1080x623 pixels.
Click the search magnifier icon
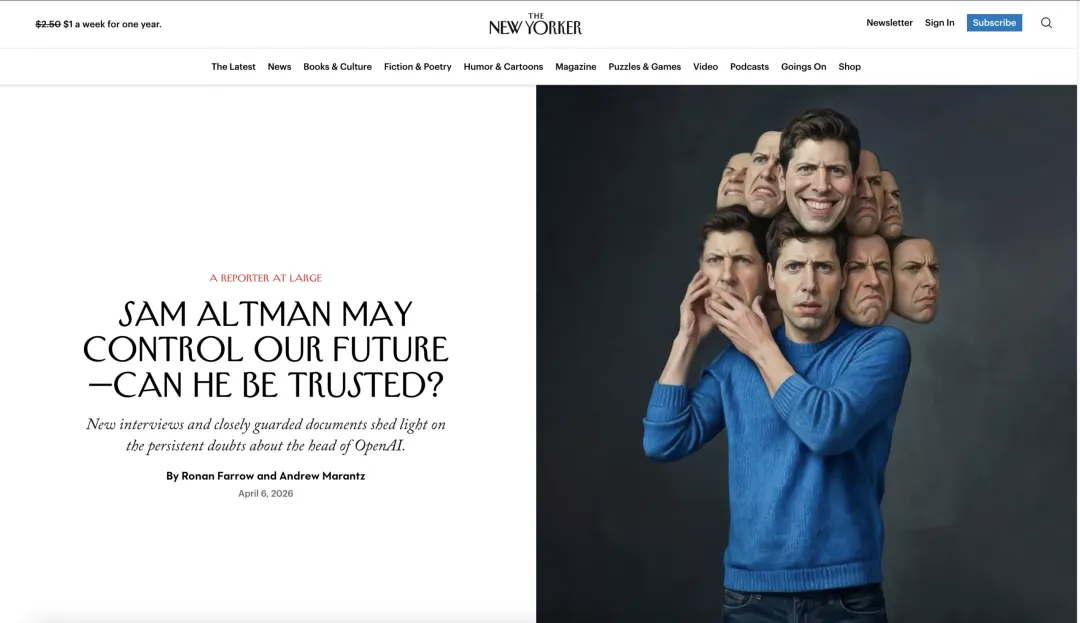tap(1046, 23)
